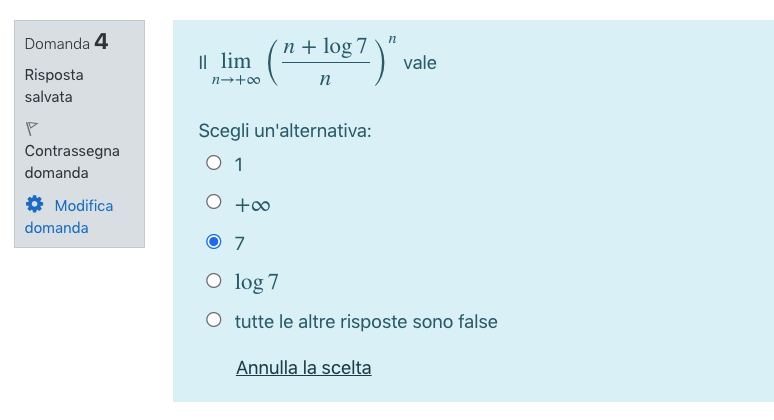
Task: Click the limit formula fraction
Action: [326, 63]
